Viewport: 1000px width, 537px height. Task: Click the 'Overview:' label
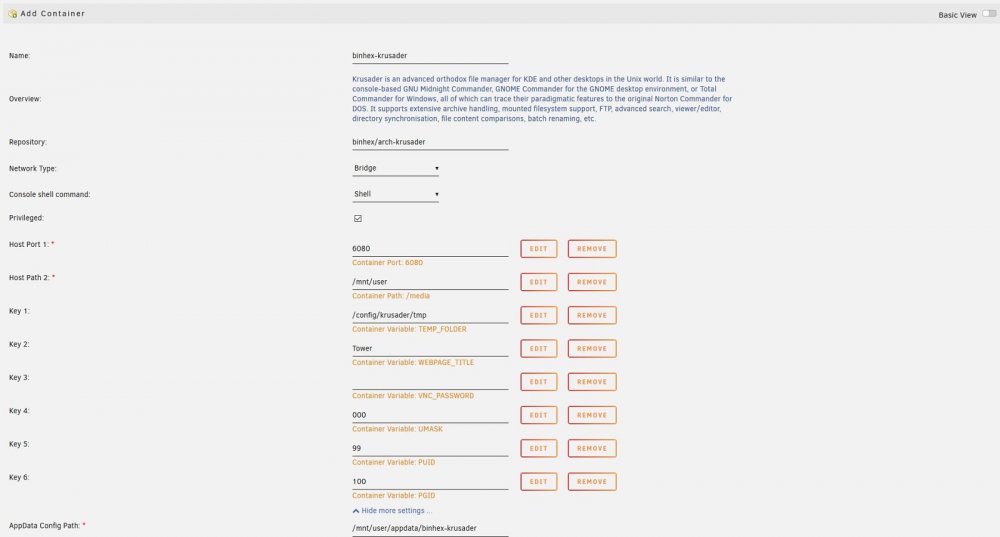[x=25, y=99]
